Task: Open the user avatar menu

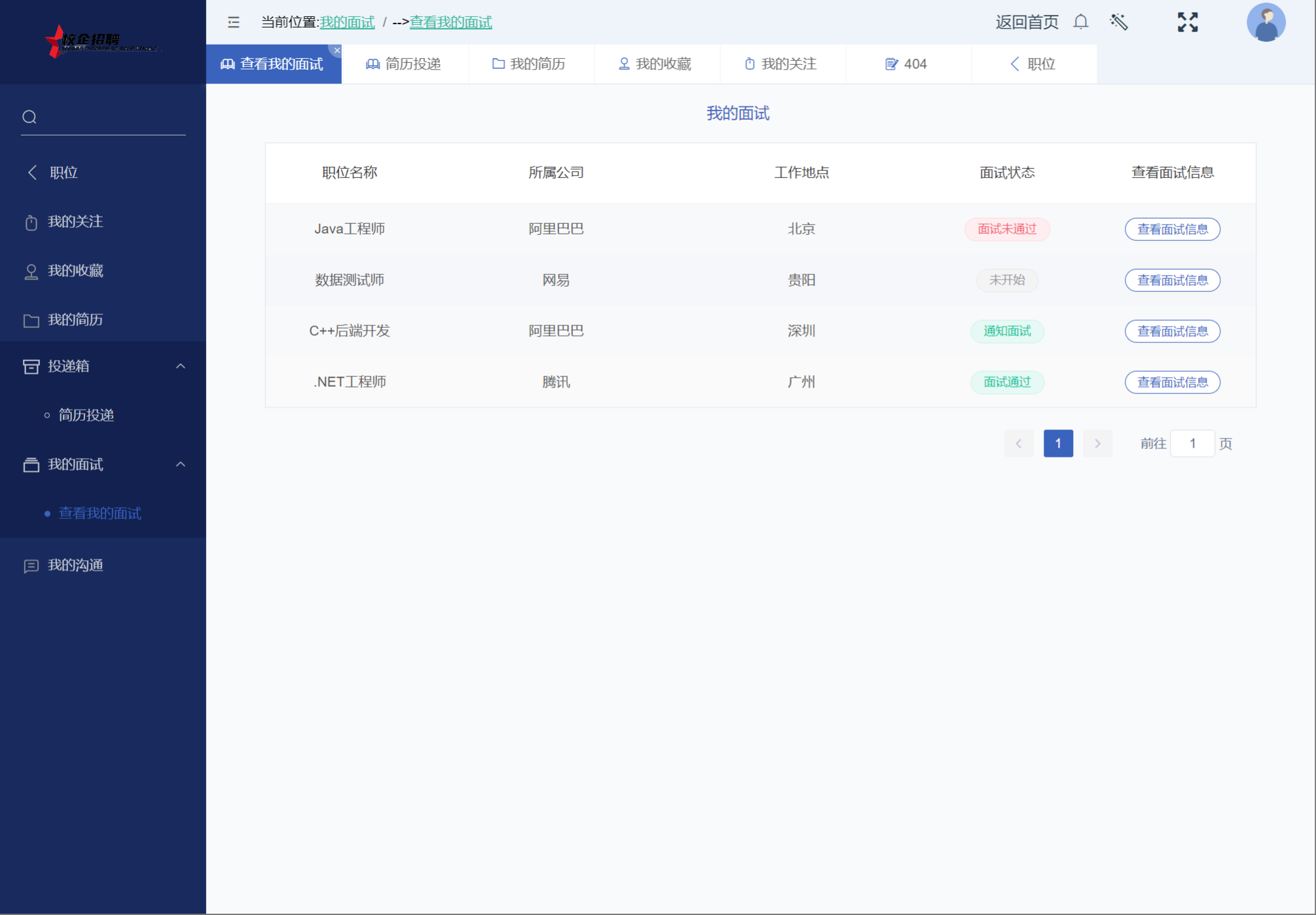Action: 1265,22
